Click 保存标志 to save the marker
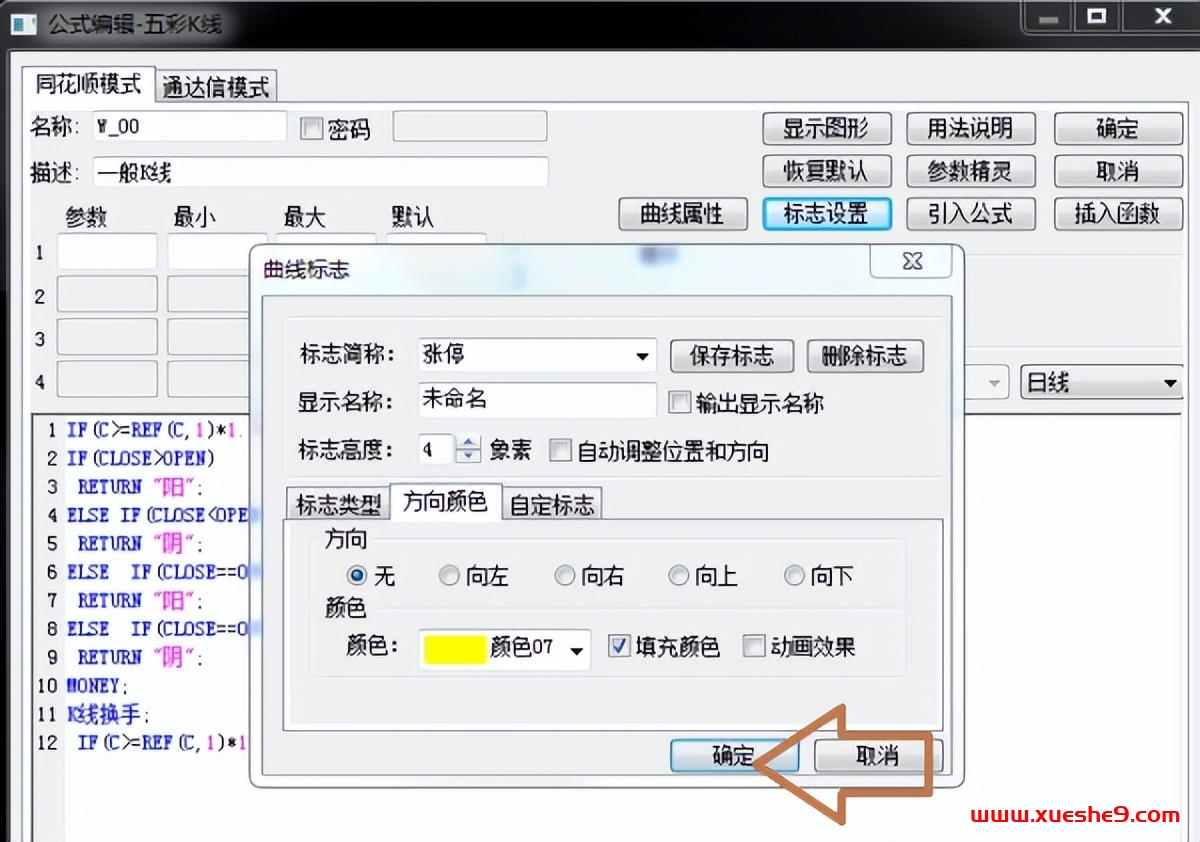 731,356
